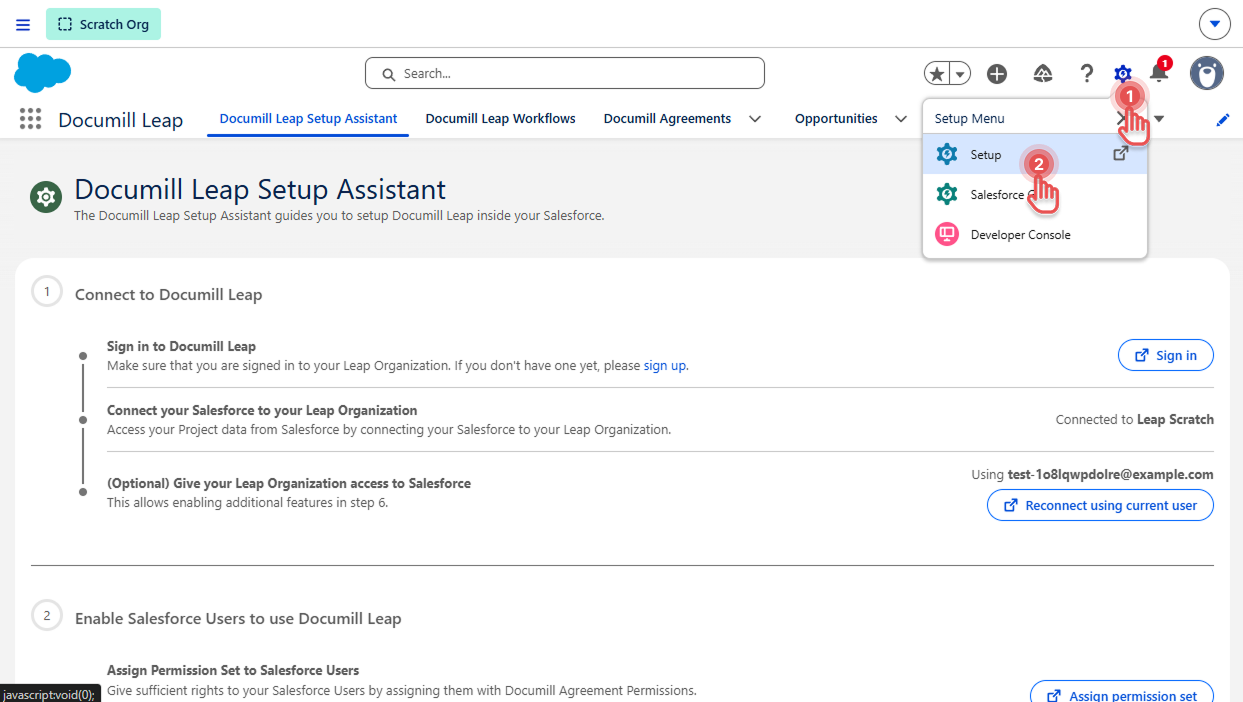This screenshot has width=1243, height=702.
Task: Open Global Actions plus icon
Action: point(997,73)
